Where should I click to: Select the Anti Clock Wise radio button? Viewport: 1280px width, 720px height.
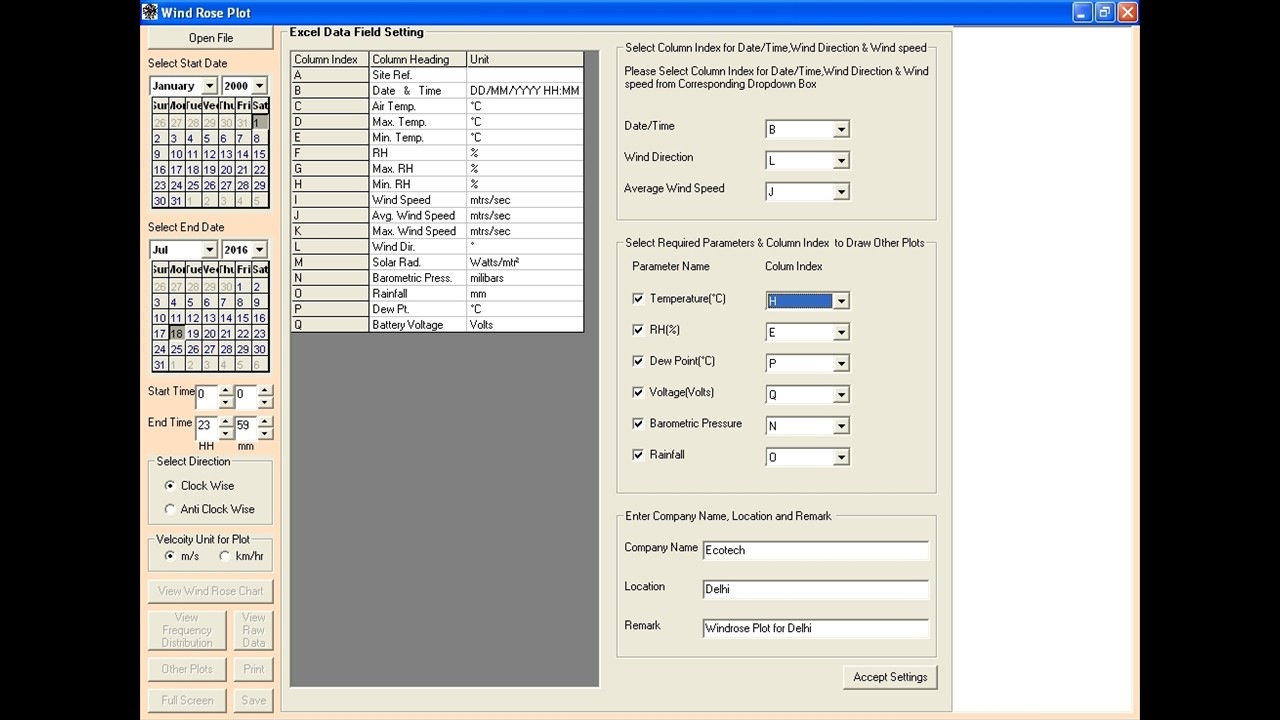[170, 509]
